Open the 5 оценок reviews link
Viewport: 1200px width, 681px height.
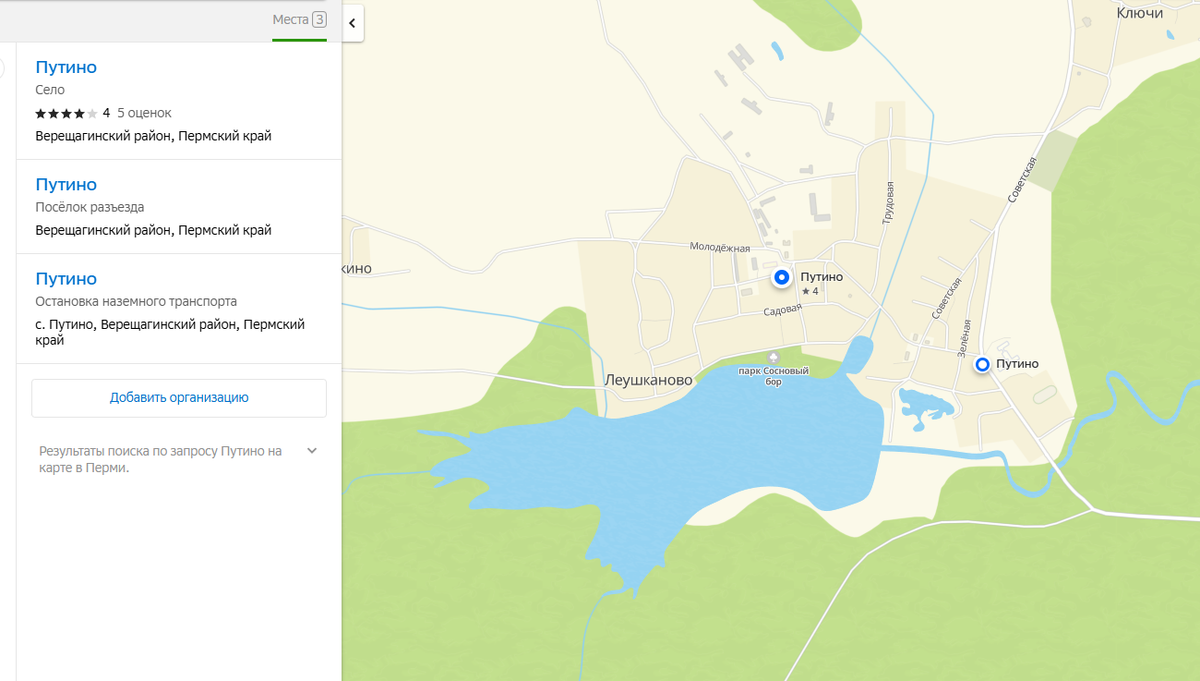coord(144,113)
